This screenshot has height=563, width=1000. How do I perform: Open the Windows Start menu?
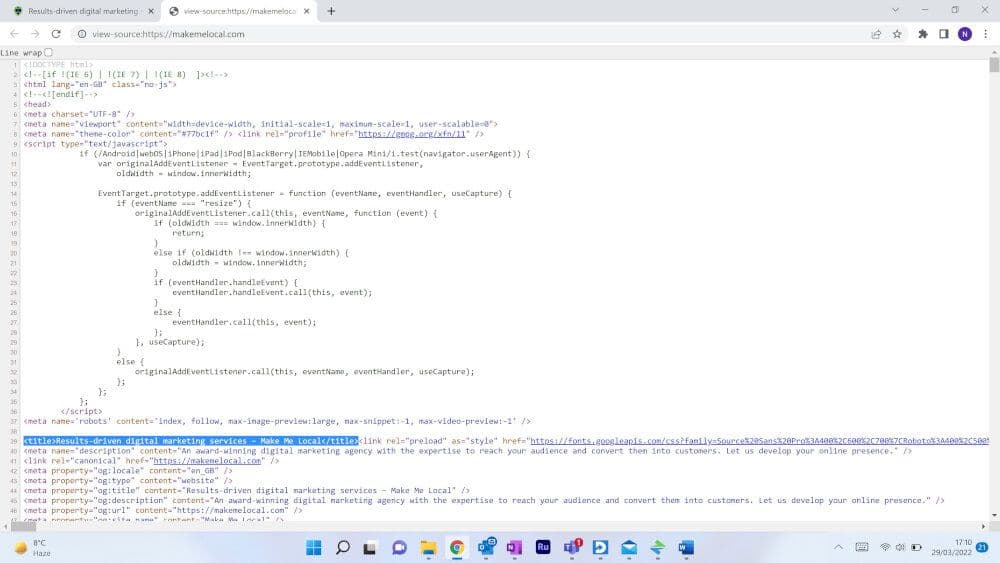pyautogui.click(x=312, y=547)
